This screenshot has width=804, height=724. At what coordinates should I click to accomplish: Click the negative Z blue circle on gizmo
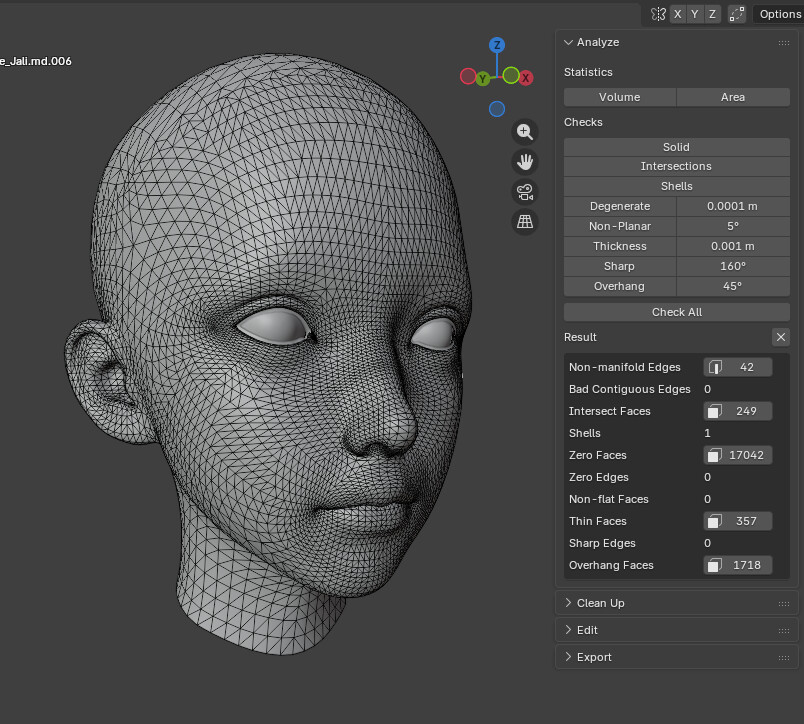pyautogui.click(x=496, y=109)
